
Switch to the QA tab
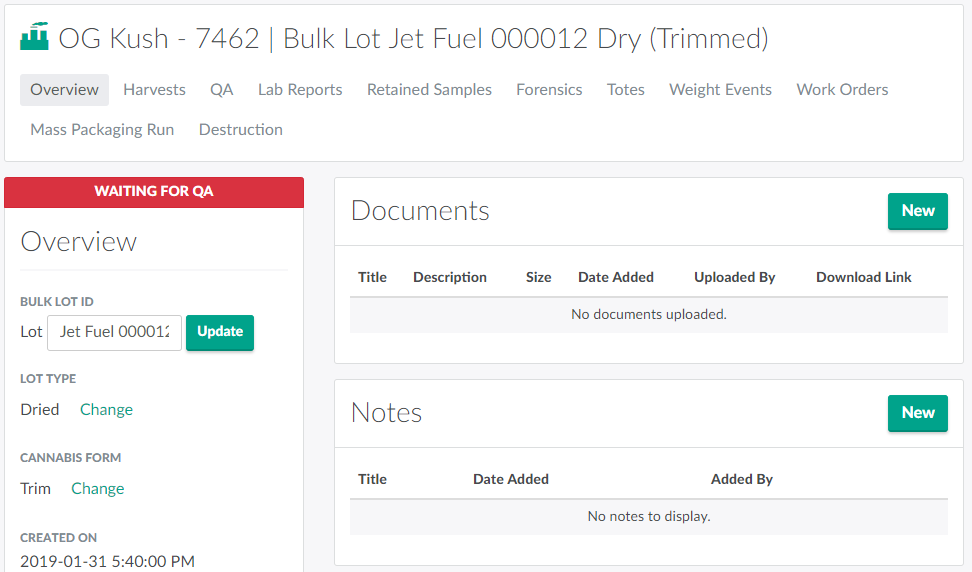[x=221, y=90]
